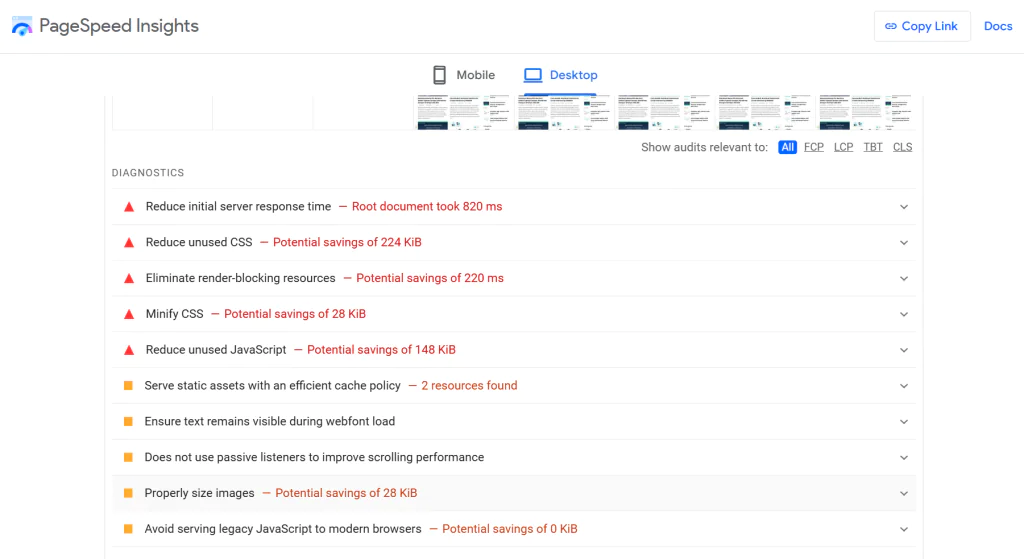
Task: Click 'Avoid serving legacy JavaScript' audit title
Action: pyautogui.click(x=283, y=530)
